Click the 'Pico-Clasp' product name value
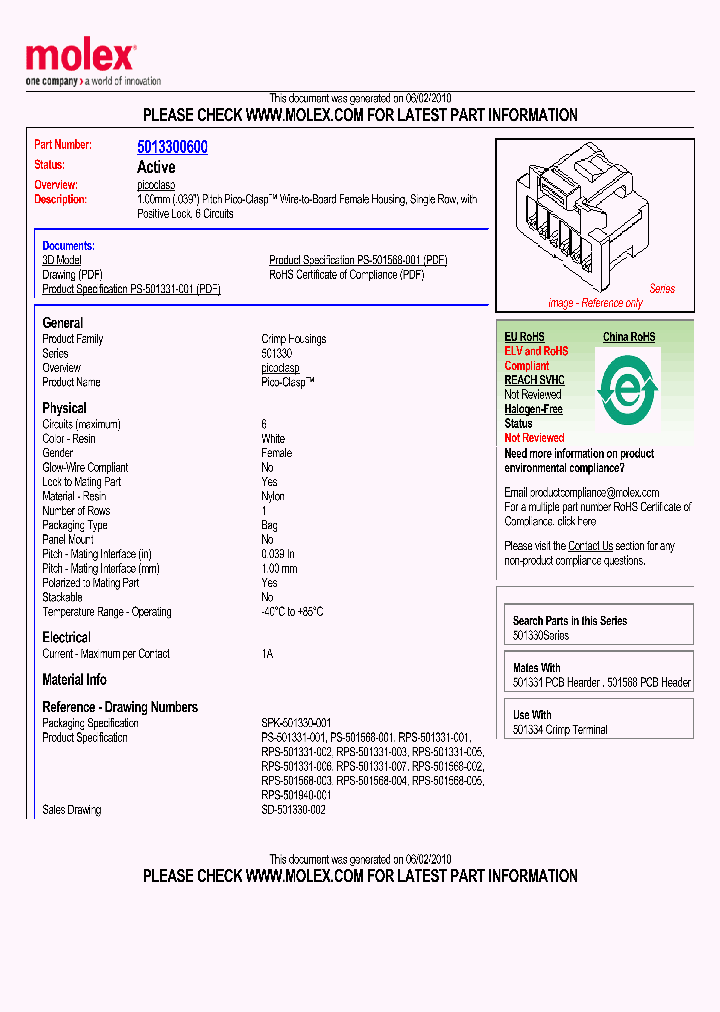This screenshot has height=1012, width=720. tap(288, 382)
